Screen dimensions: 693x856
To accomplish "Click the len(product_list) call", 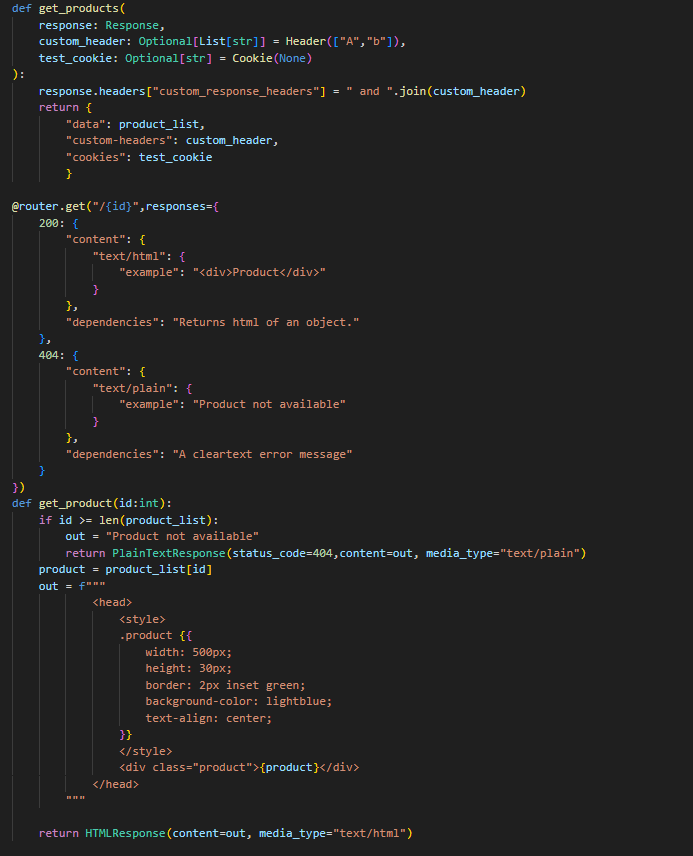I will (x=155, y=520).
